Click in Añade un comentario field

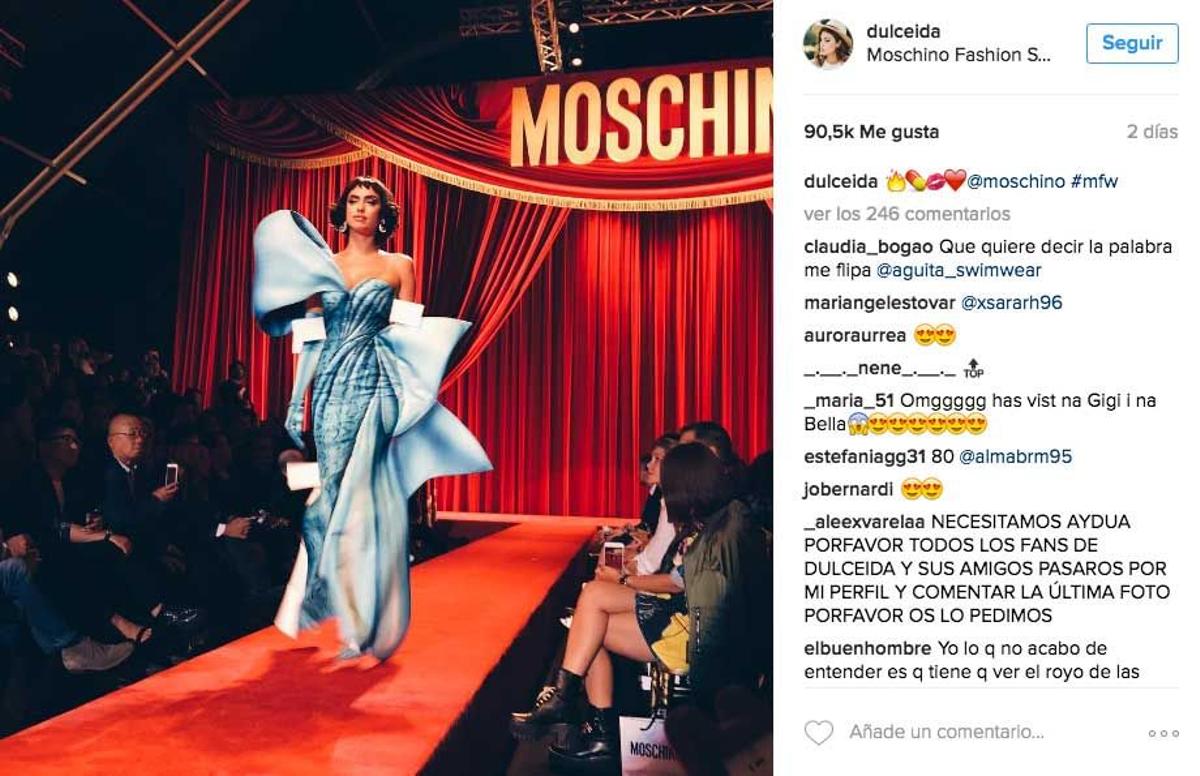[x=946, y=733]
